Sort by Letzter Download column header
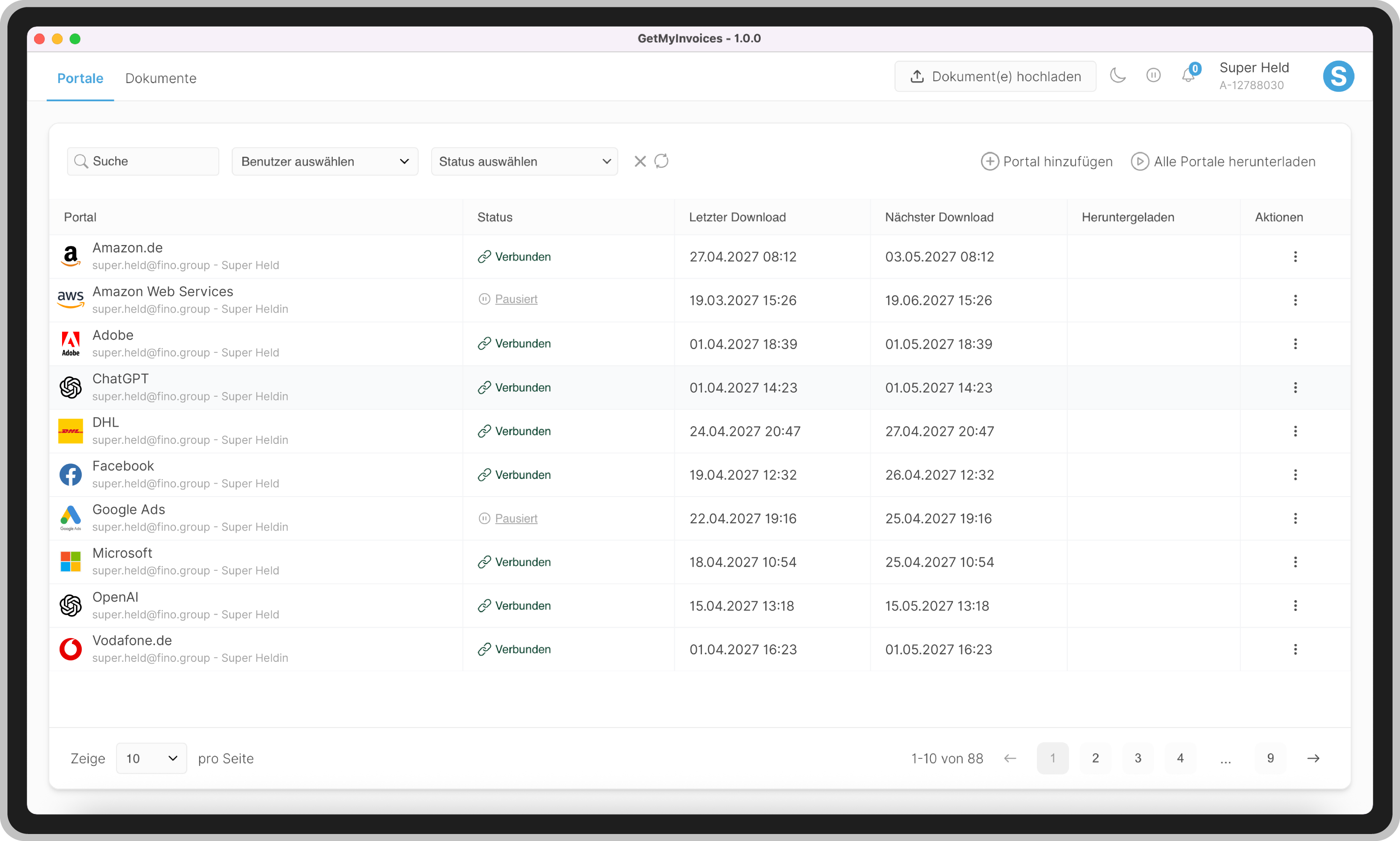 pyautogui.click(x=737, y=217)
